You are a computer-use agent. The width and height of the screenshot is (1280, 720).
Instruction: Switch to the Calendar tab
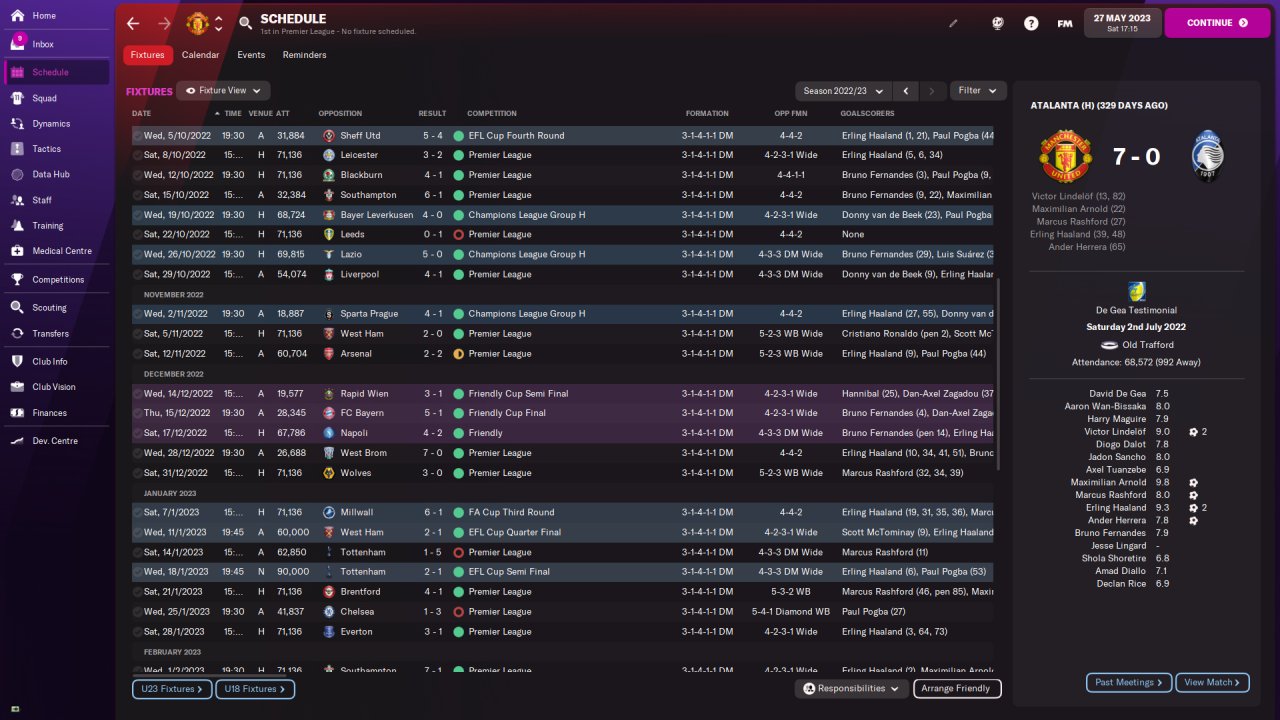201,55
